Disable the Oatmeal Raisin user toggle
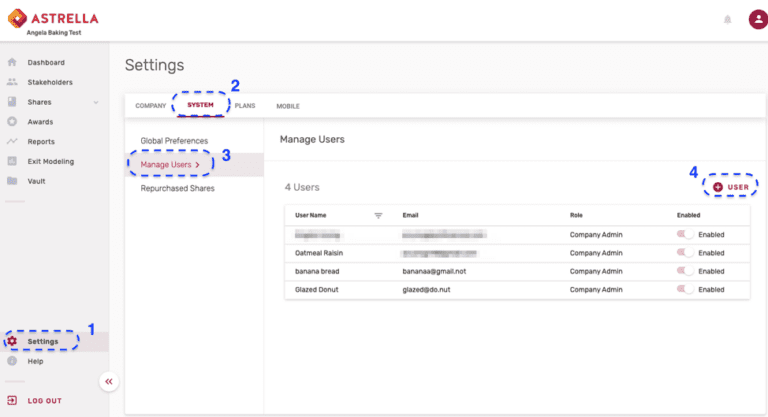The image size is (768, 417). (686, 253)
